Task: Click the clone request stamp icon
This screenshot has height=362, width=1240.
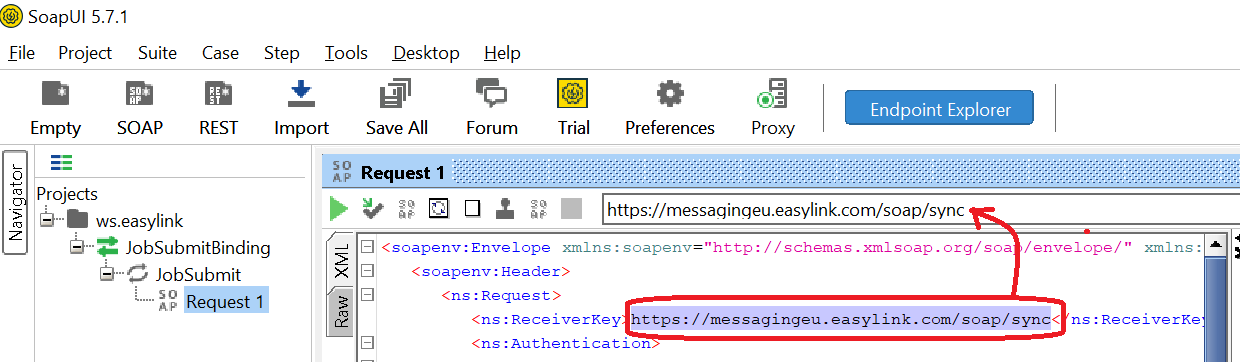Action: coord(505,209)
